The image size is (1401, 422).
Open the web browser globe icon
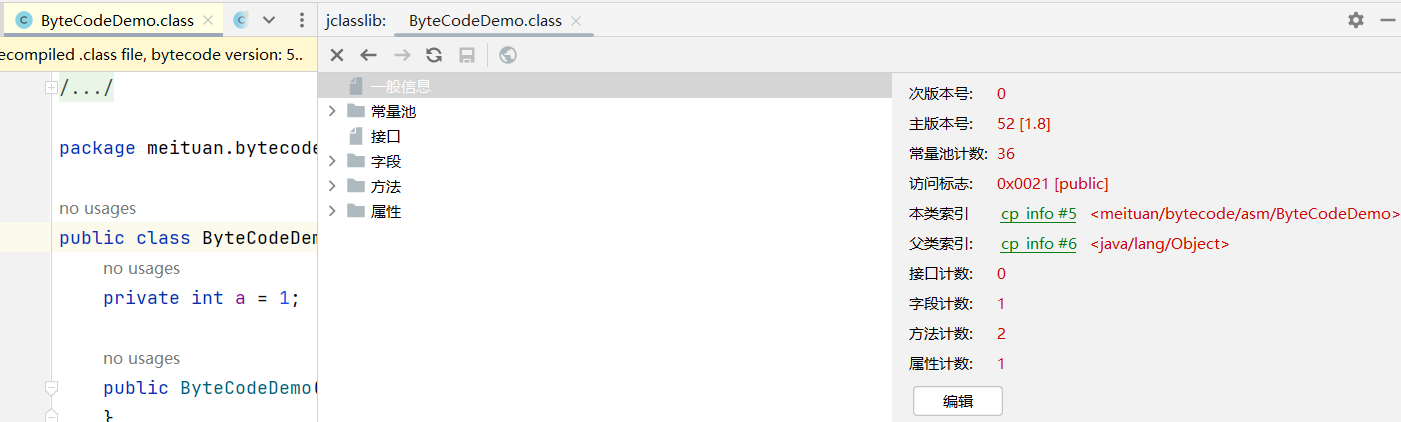(x=508, y=56)
